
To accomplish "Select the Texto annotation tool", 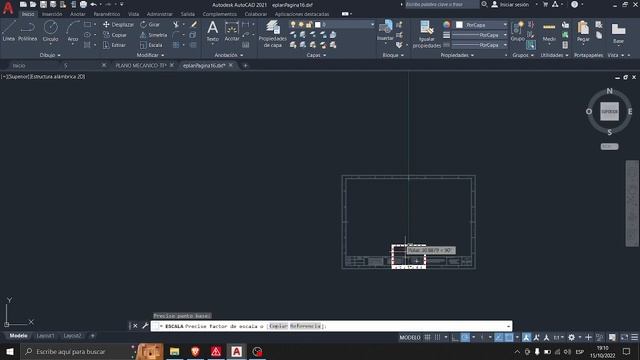I will (212, 31).
